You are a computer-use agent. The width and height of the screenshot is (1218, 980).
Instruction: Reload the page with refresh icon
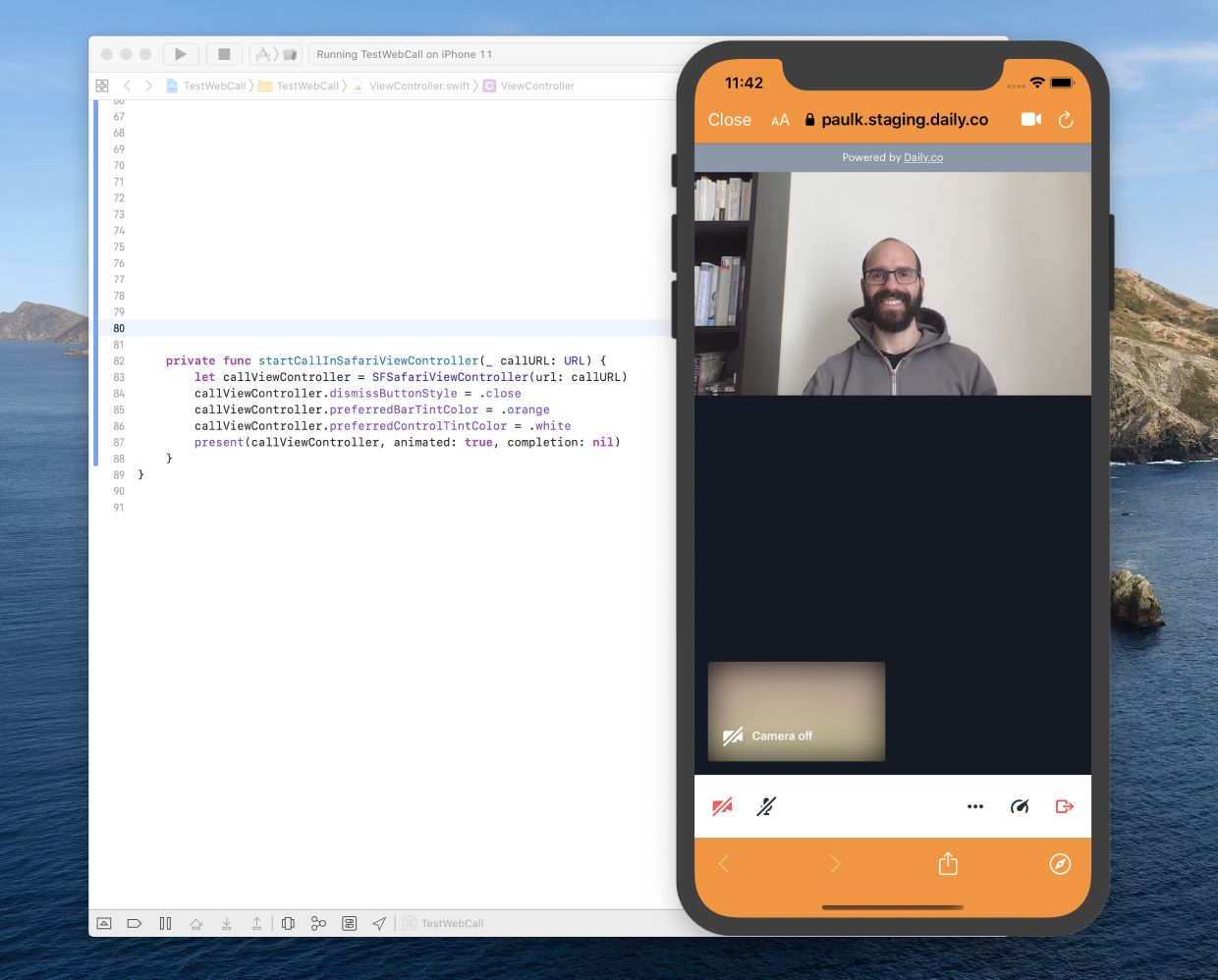[1066, 120]
